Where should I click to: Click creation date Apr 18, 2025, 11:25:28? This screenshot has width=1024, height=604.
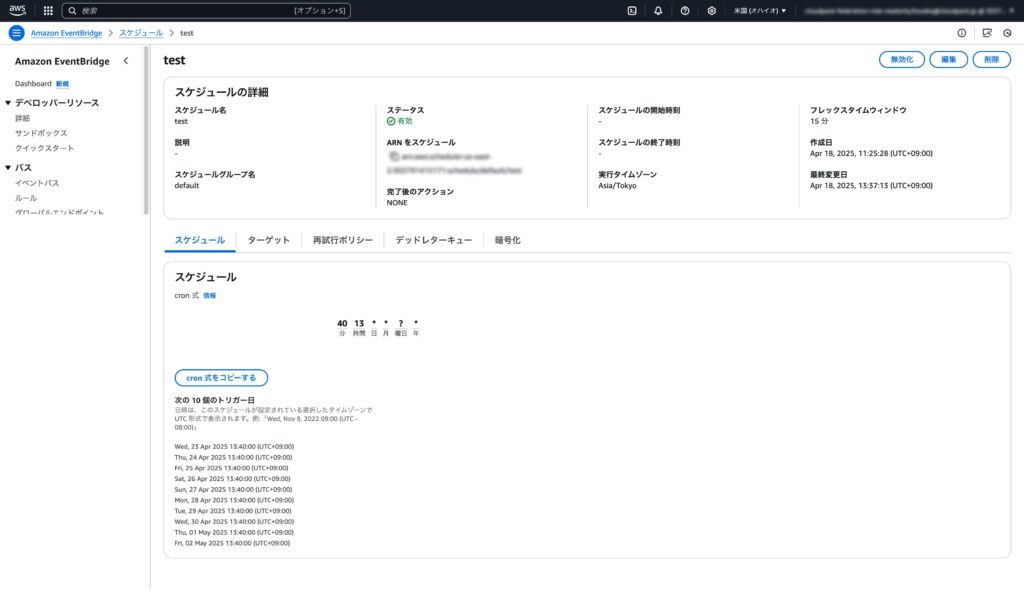tap(871, 153)
